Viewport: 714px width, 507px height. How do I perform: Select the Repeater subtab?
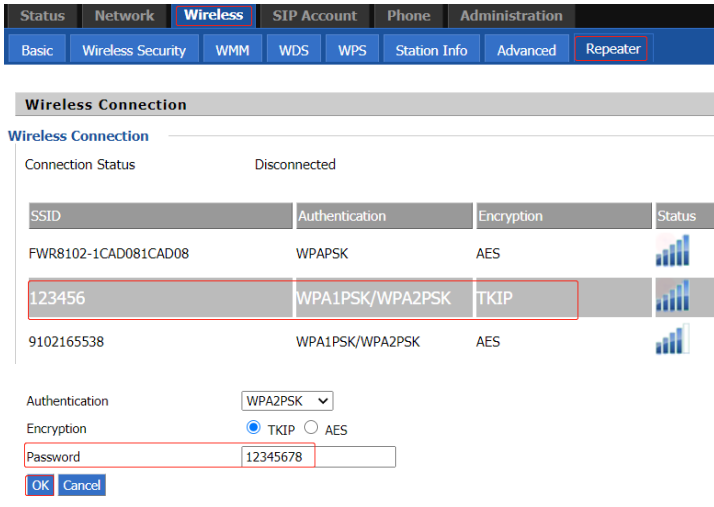click(x=612, y=49)
